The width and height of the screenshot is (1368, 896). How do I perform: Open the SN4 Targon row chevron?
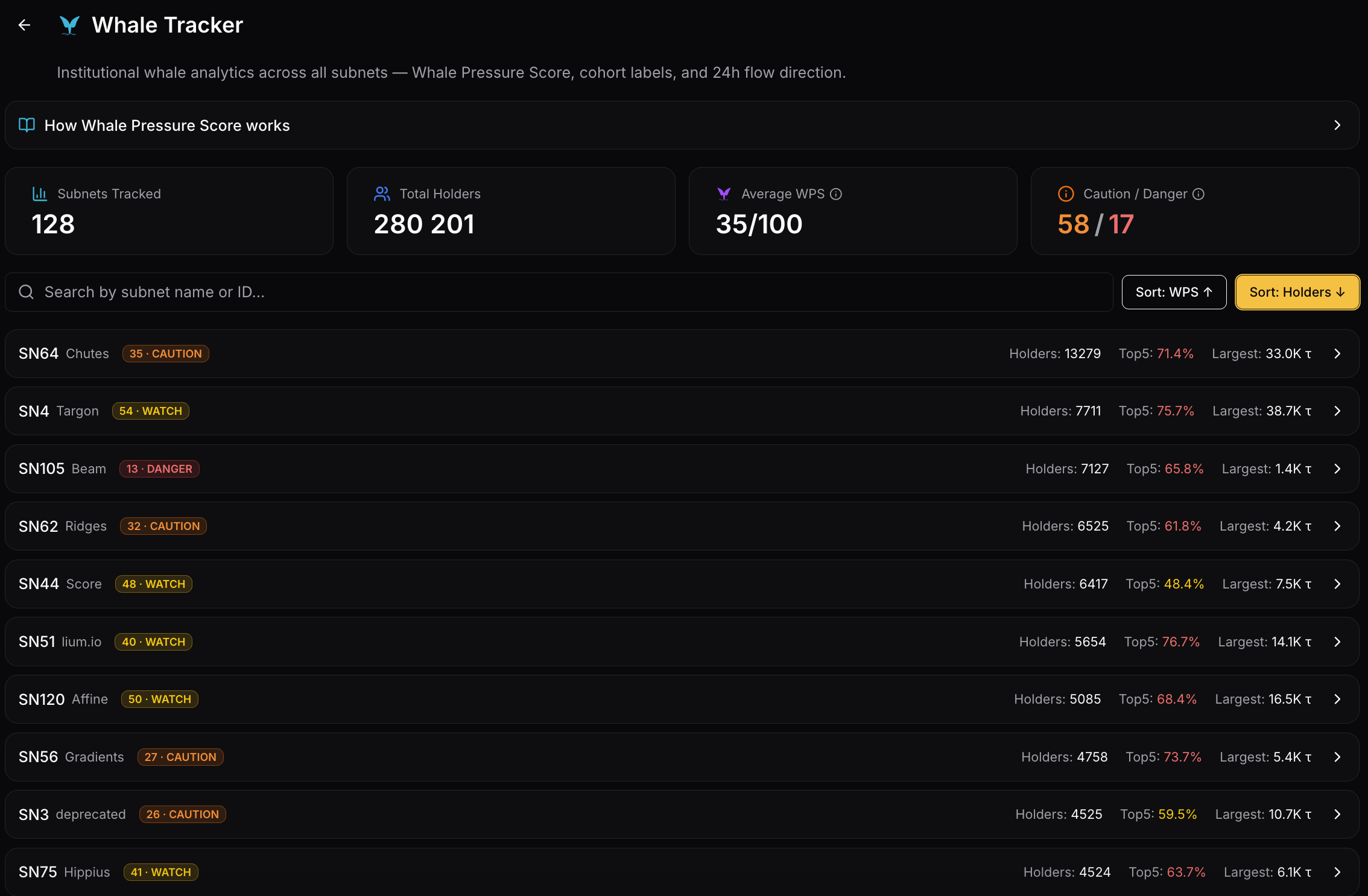1337,411
